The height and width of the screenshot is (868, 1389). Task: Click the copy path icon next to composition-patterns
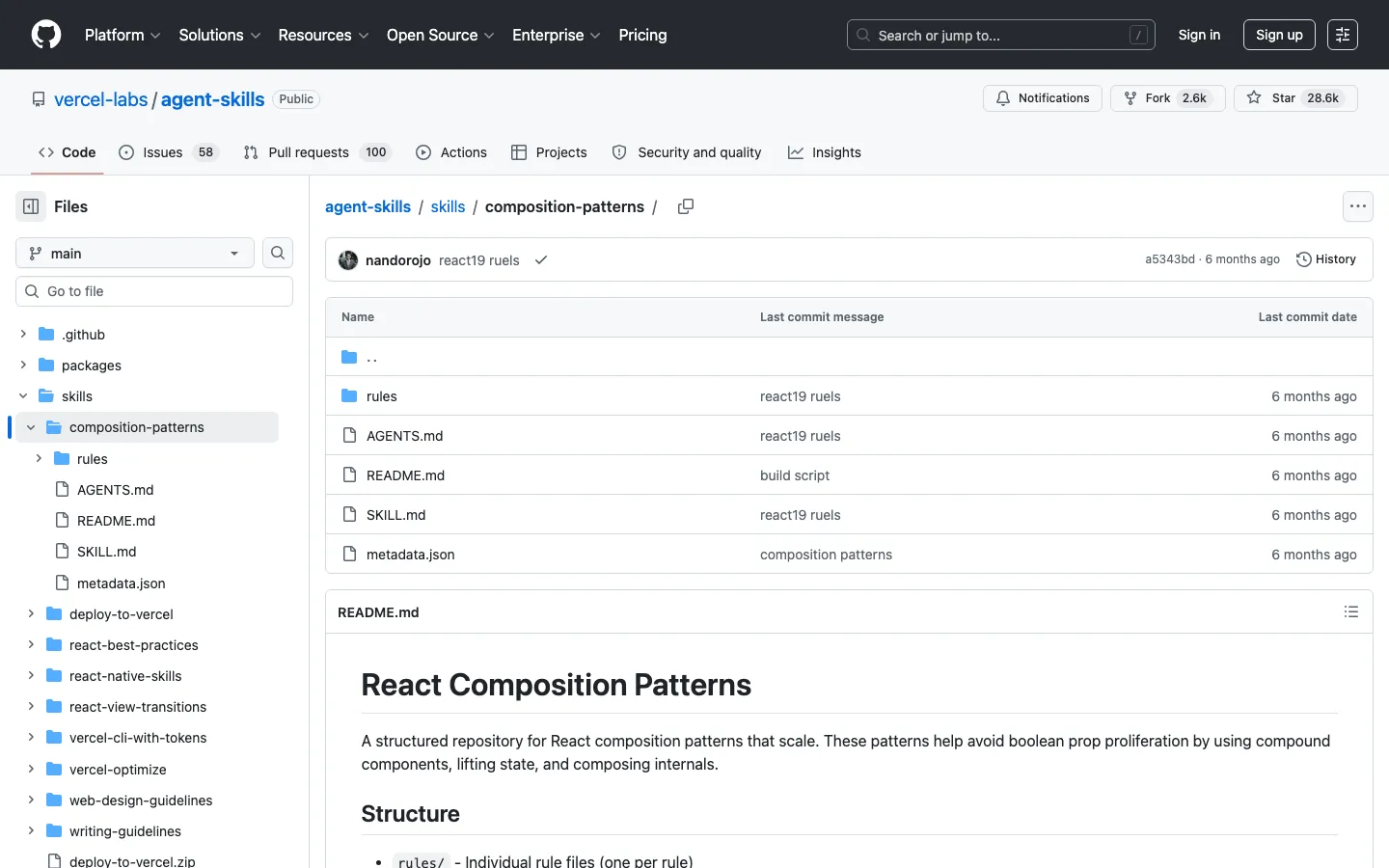pyautogui.click(x=686, y=206)
